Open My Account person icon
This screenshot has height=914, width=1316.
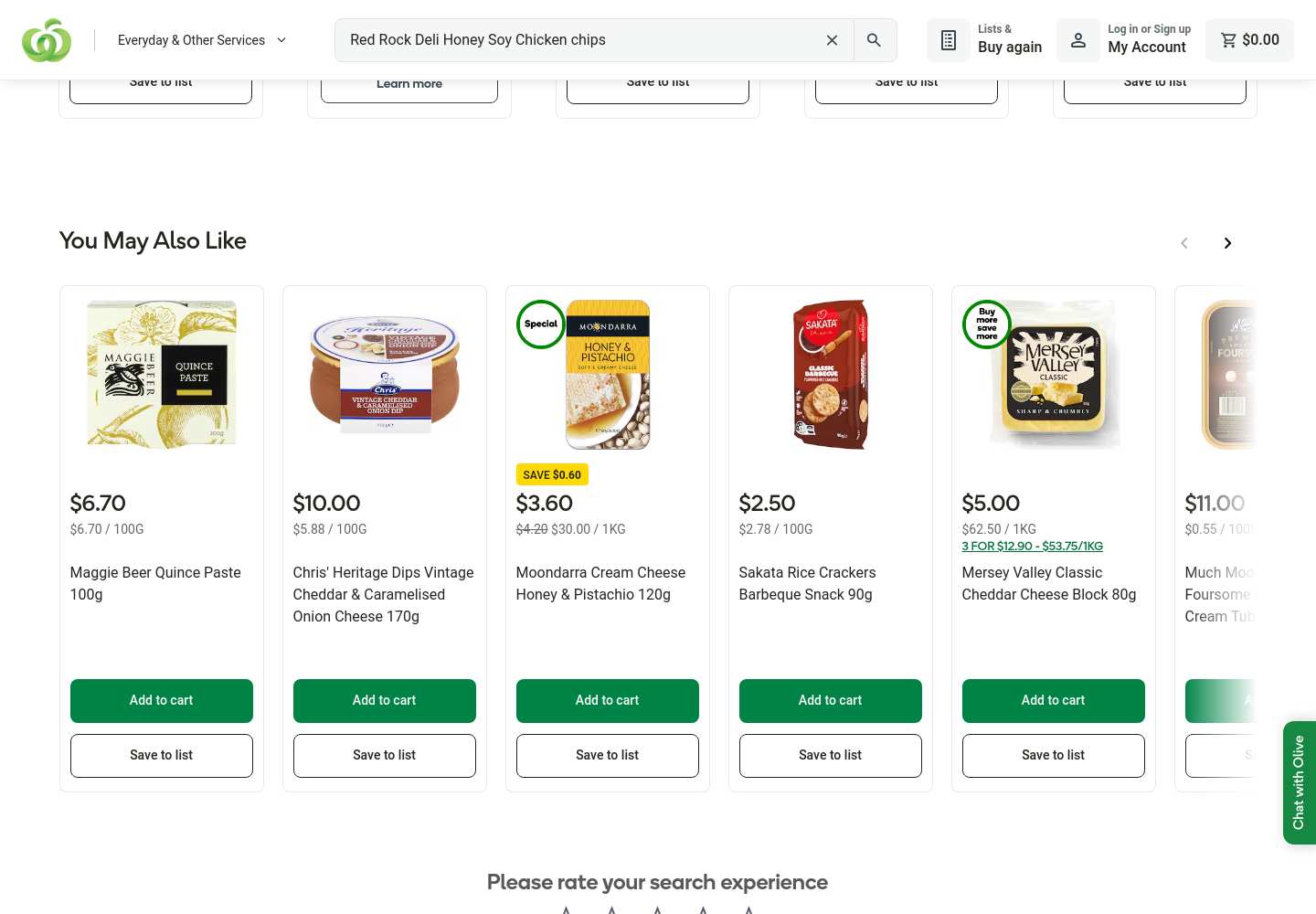pos(1078,40)
